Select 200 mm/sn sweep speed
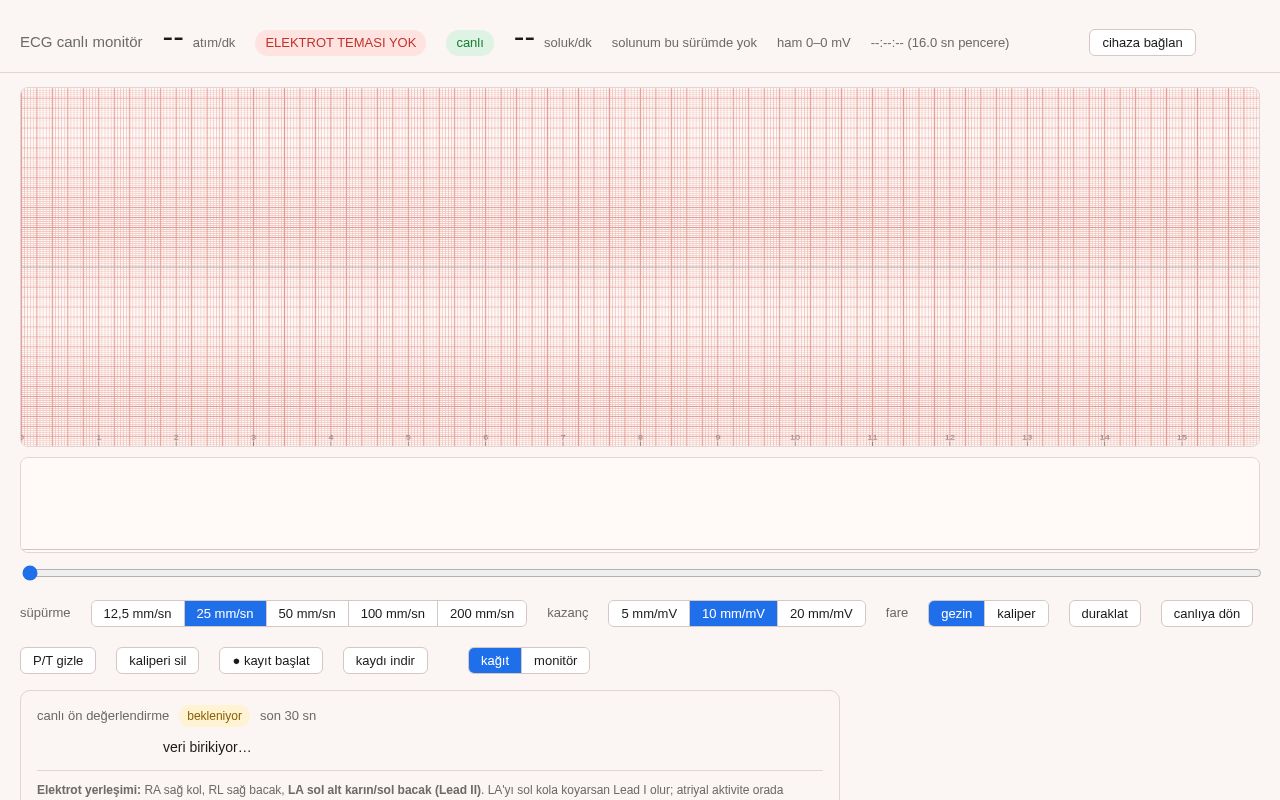 (482, 613)
